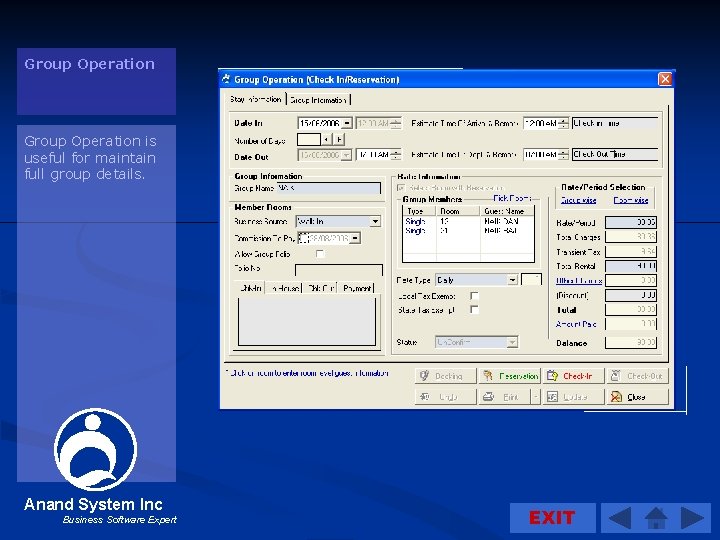The width and height of the screenshot is (720, 540).
Task: Enable the Local Tax Exempt checkbox
Action: (x=474, y=296)
